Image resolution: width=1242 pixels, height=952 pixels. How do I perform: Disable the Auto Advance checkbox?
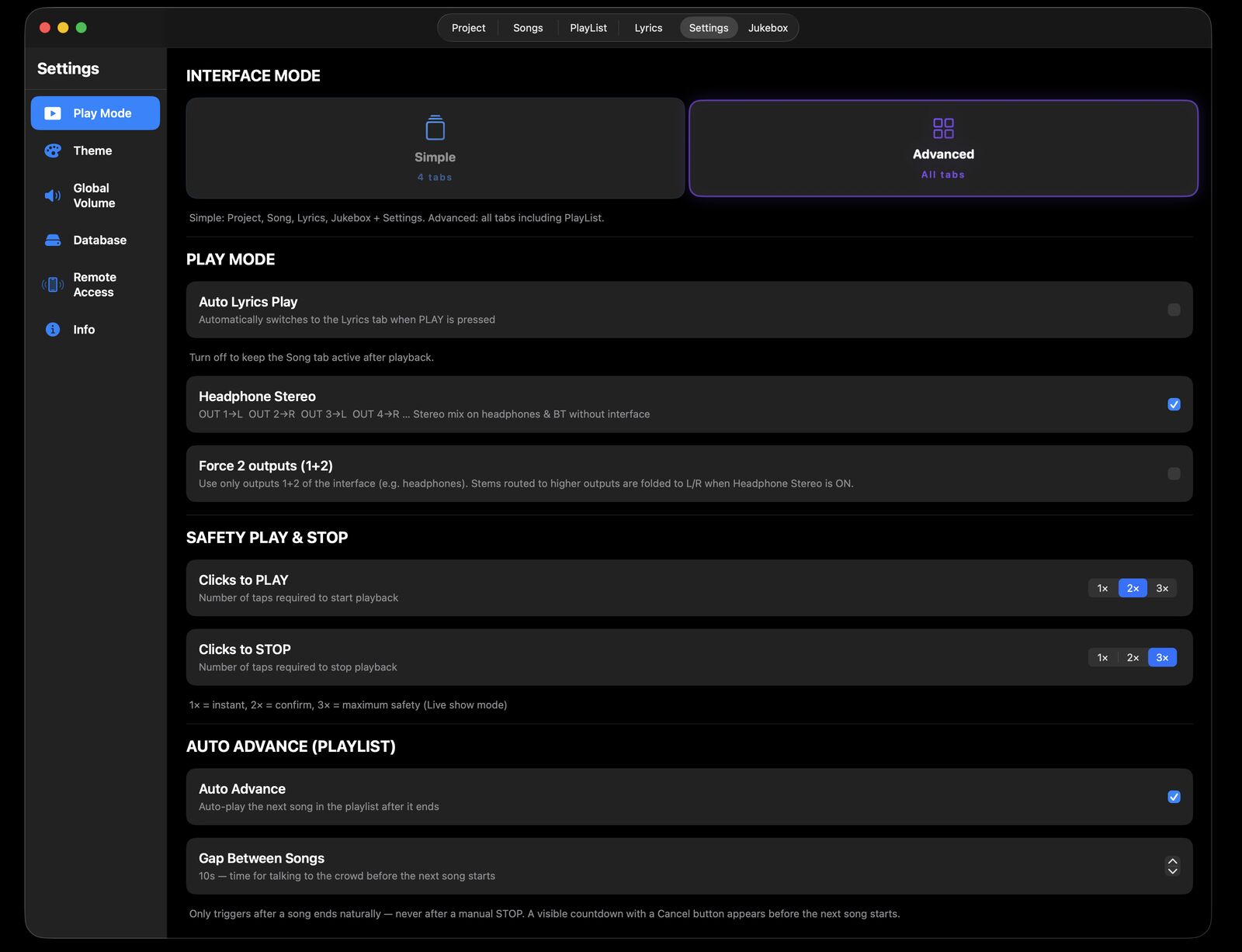pyautogui.click(x=1174, y=797)
